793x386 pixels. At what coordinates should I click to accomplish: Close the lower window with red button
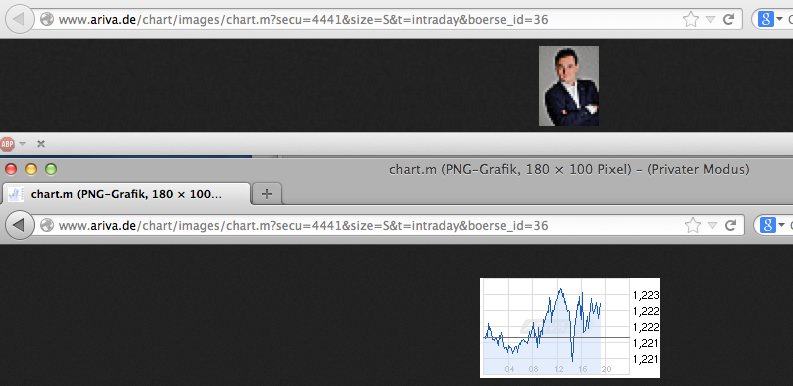[11, 169]
